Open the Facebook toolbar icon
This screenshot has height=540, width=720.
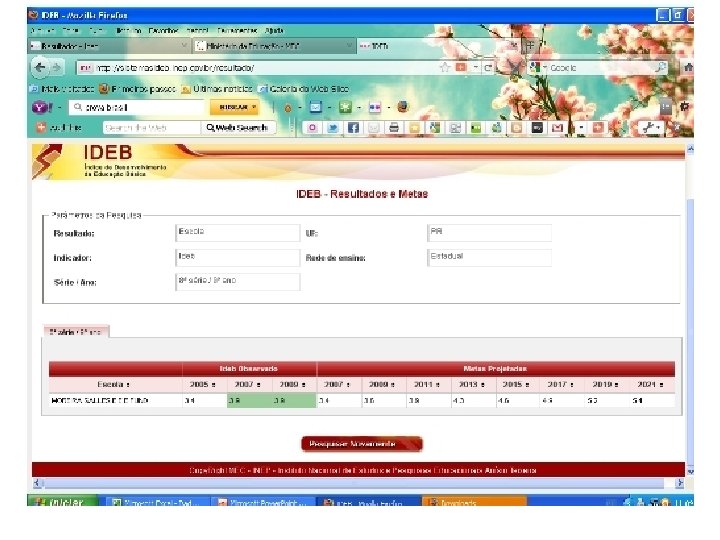353,128
